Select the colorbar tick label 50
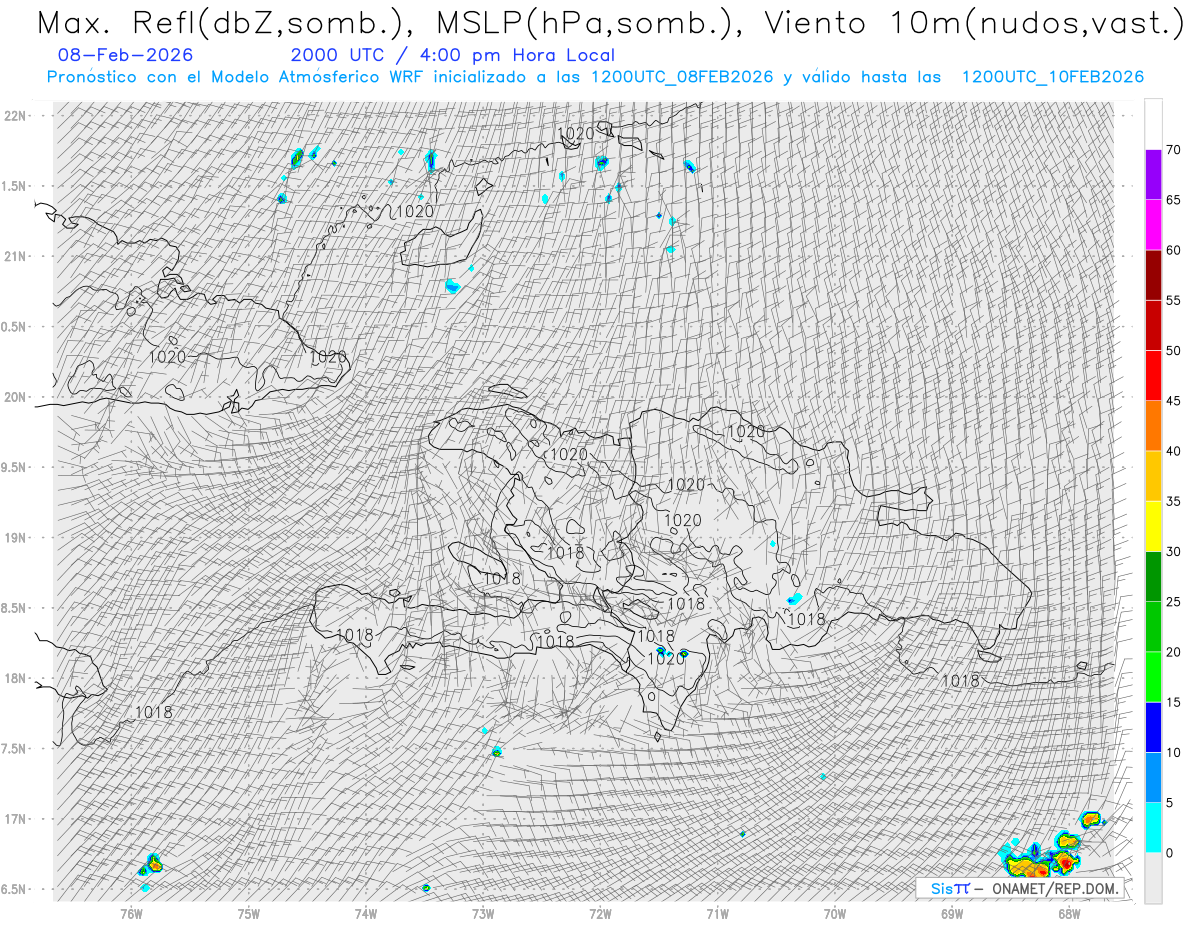 1173,351
